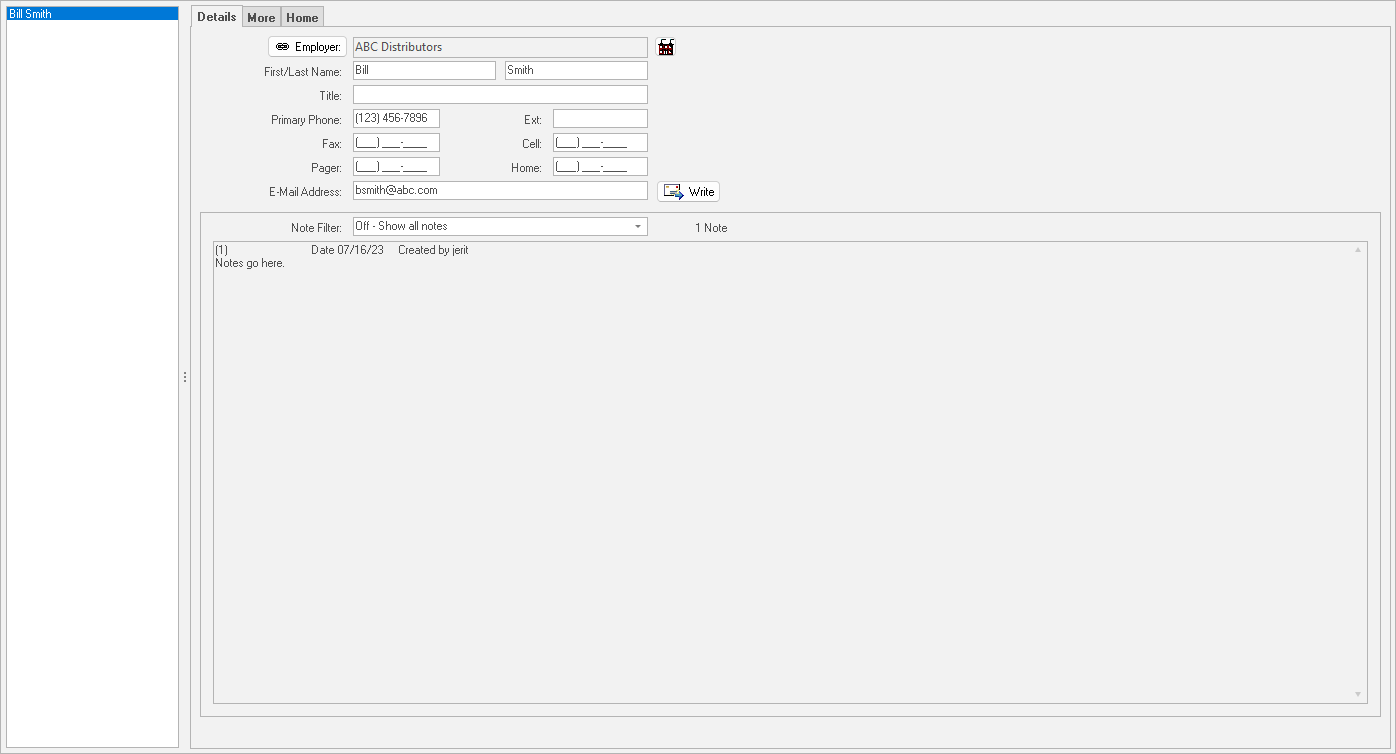Click the Home phone number field
The height and width of the screenshot is (754, 1396).
pyautogui.click(x=600, y=167)
